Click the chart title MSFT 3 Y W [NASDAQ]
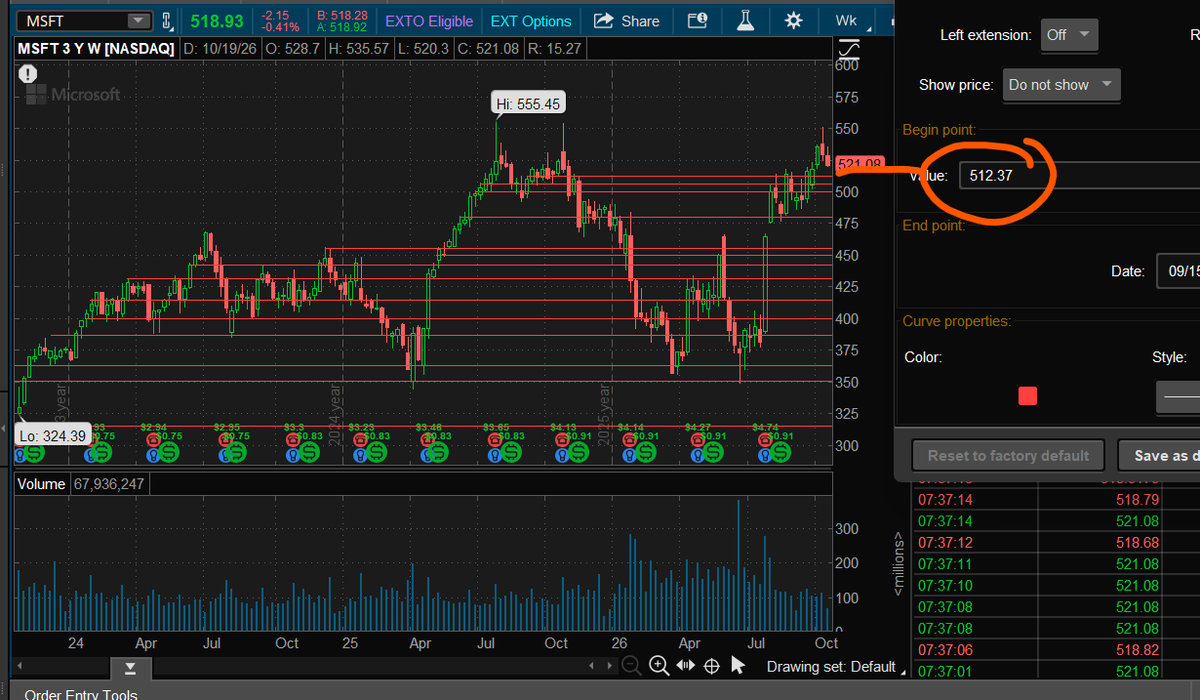 pos(96,48)
